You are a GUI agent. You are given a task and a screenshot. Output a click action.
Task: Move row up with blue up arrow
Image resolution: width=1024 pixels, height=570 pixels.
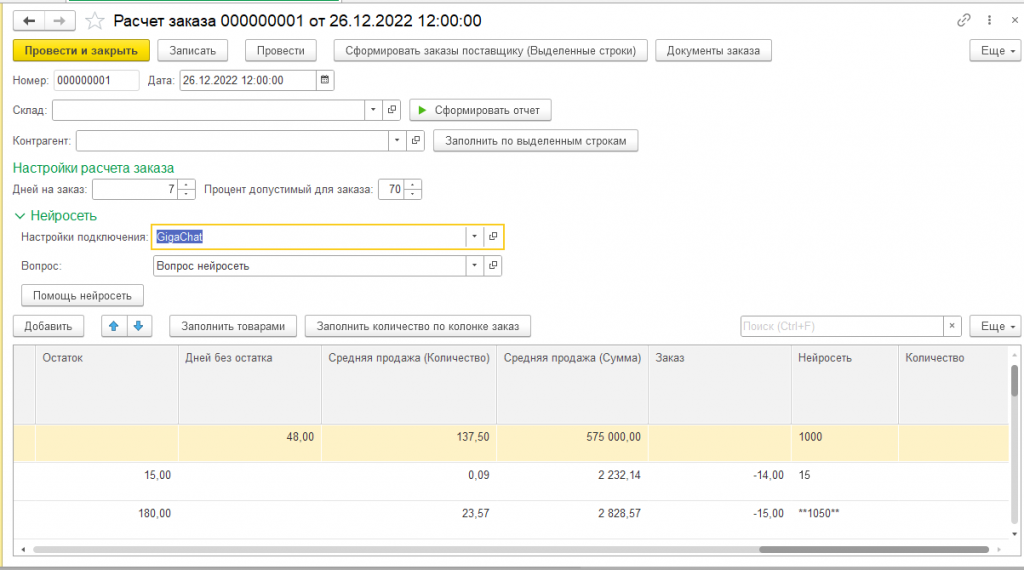pyautogui.click(x=114, y=326)
